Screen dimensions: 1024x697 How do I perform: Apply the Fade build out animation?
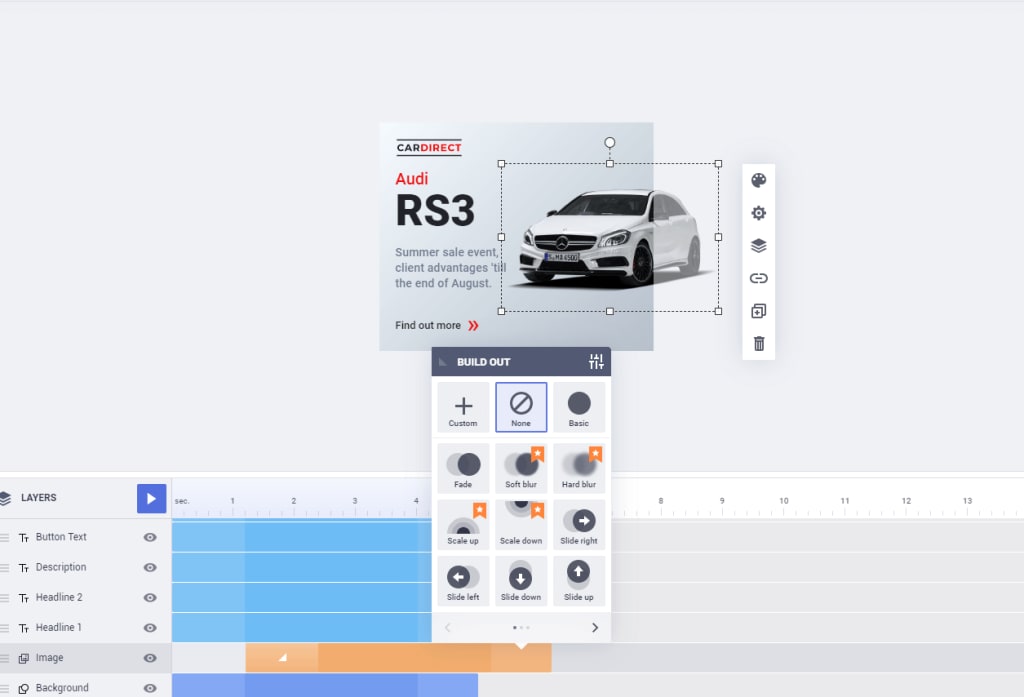tap(463, 468)
